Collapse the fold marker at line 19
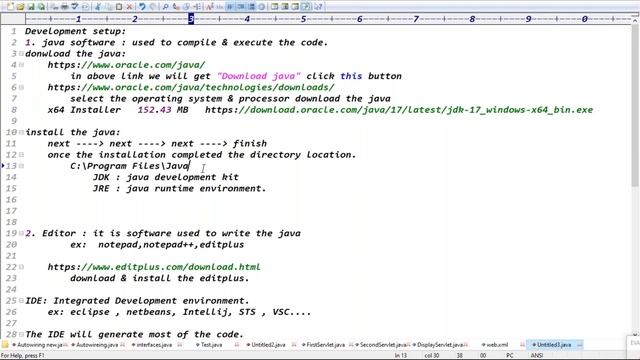 [x=21, y=233]
